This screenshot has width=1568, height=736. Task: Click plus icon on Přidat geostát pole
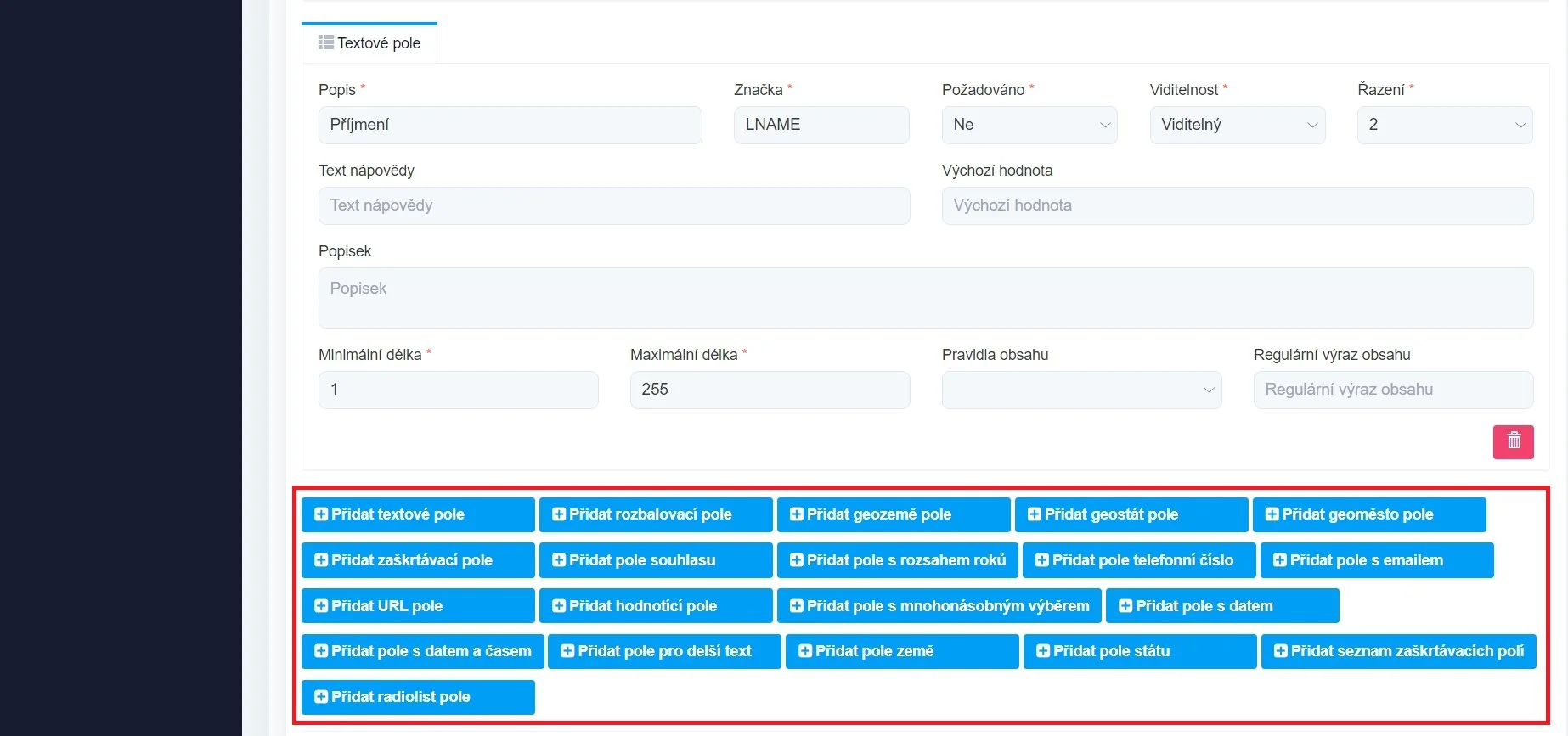pos(1035,514)
